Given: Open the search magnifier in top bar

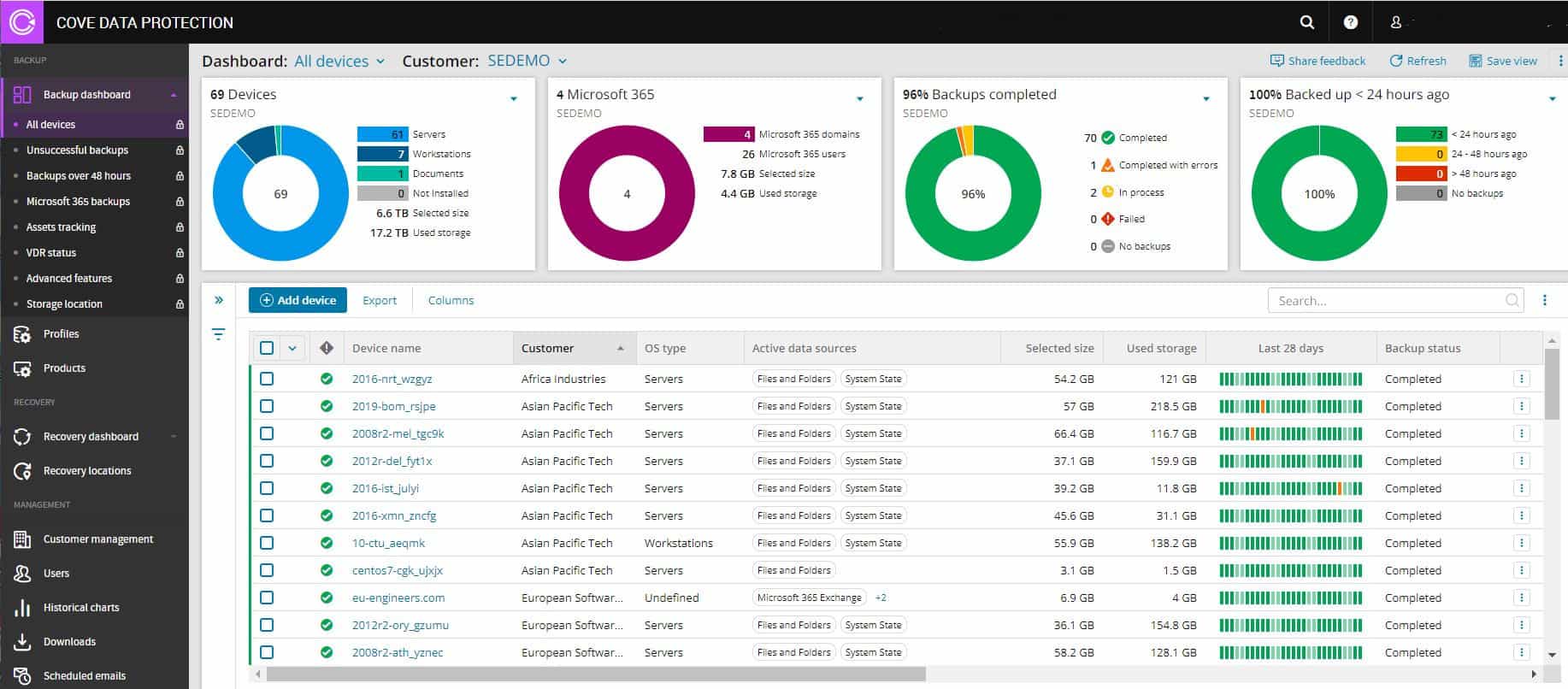Looking at the screenshot, I should (1306, 22).
